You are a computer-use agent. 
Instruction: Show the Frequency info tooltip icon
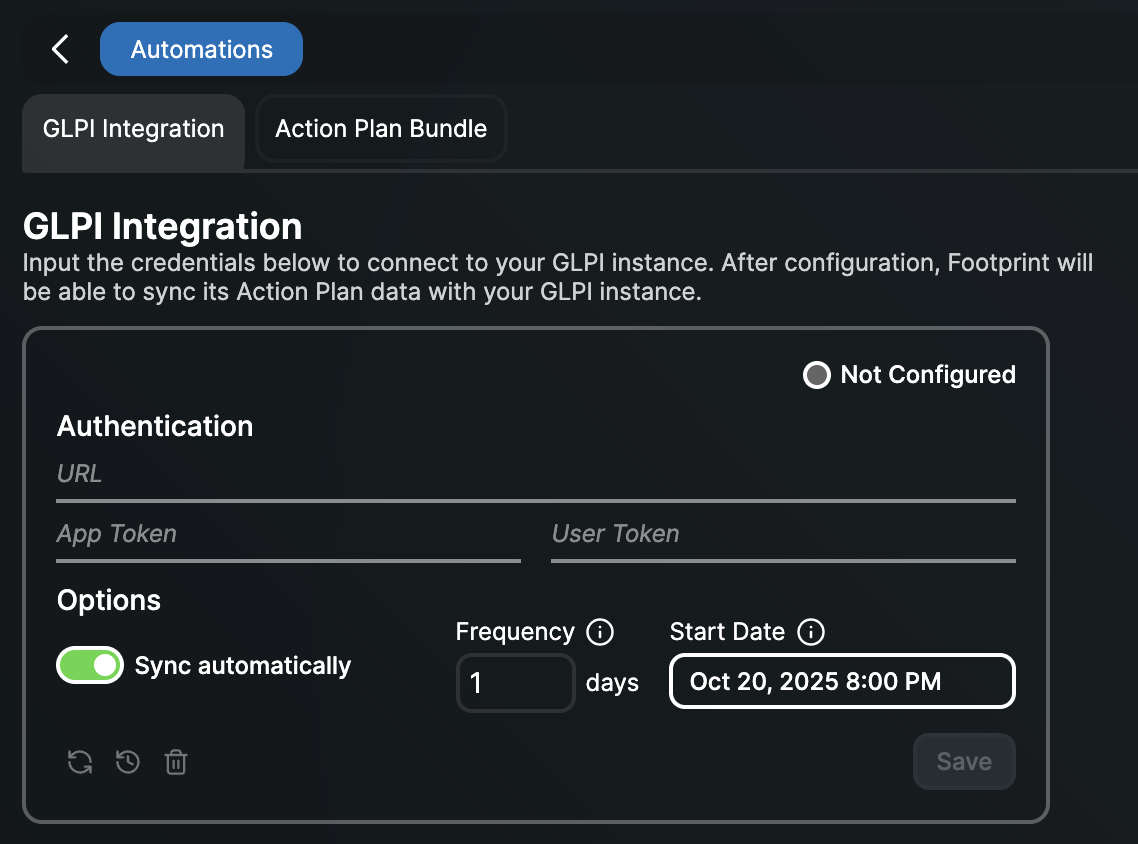600,631
